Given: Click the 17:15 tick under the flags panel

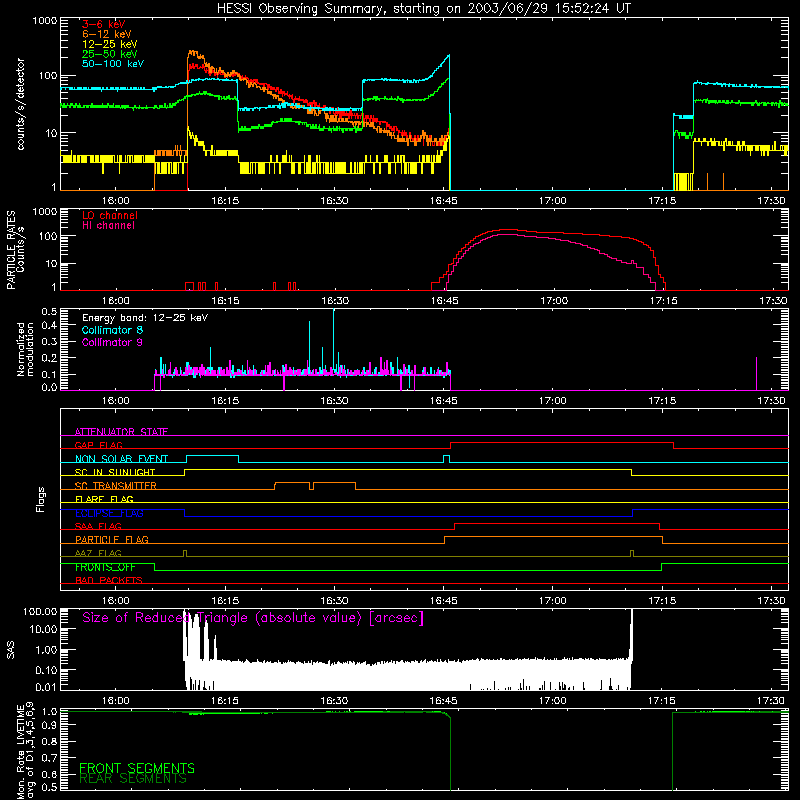Looking at the screenshot, I should (x=662, y=601).
